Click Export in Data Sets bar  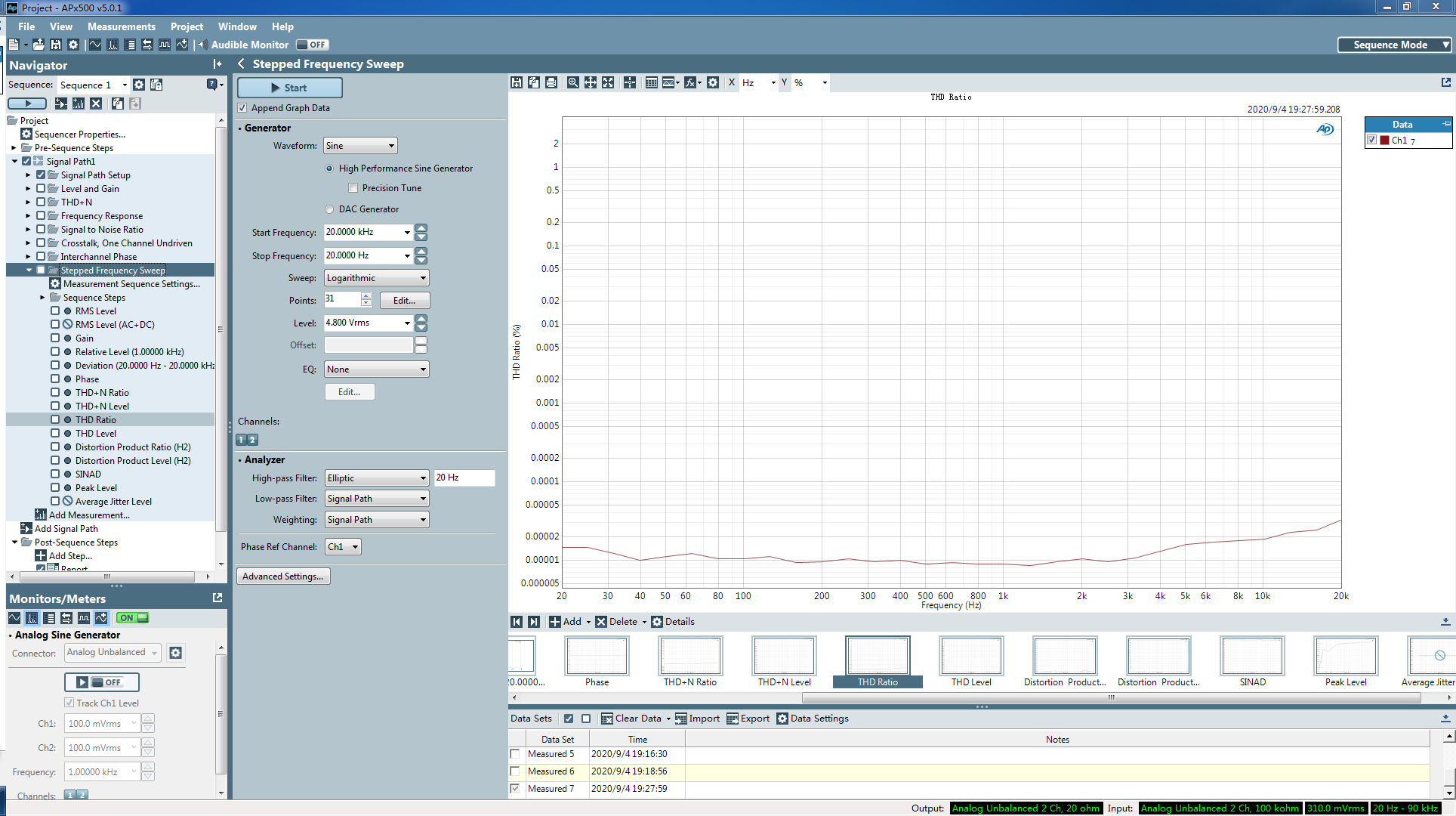coord(748,719)
